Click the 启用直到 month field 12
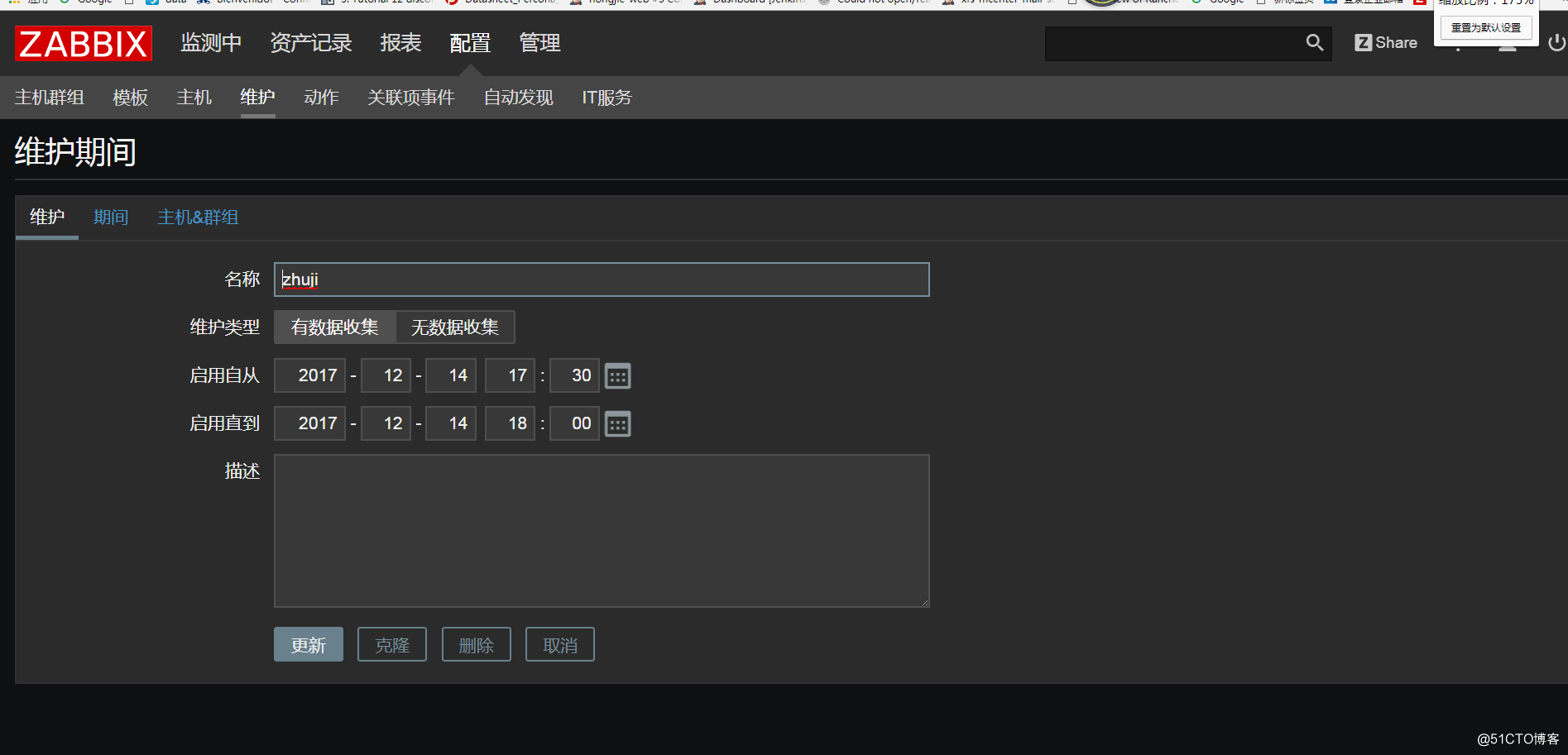Viewport: 1568px width, 755px height. 386,424
